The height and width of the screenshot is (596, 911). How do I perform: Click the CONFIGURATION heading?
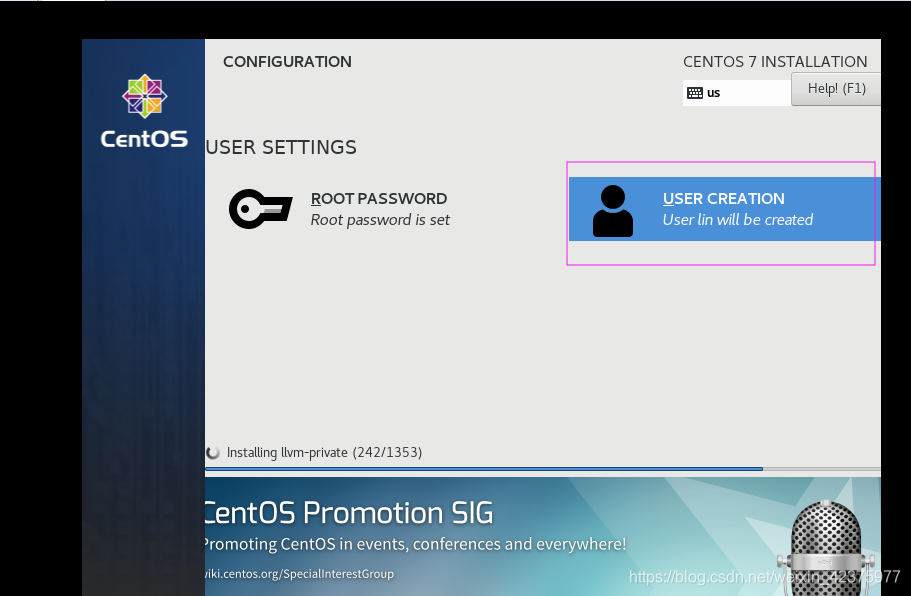tap(287, 62)
